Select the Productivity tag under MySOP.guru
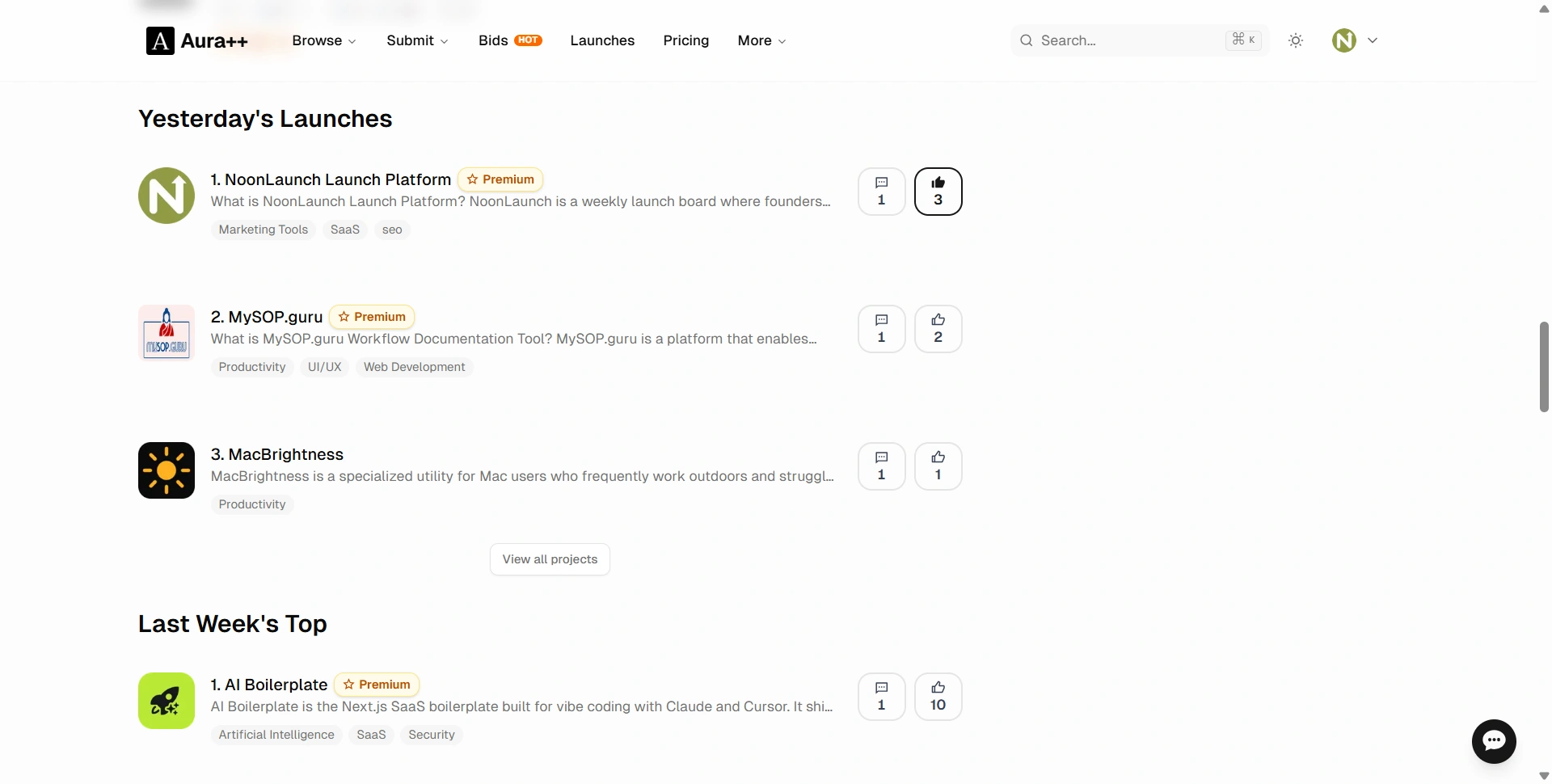 [252, 367]
